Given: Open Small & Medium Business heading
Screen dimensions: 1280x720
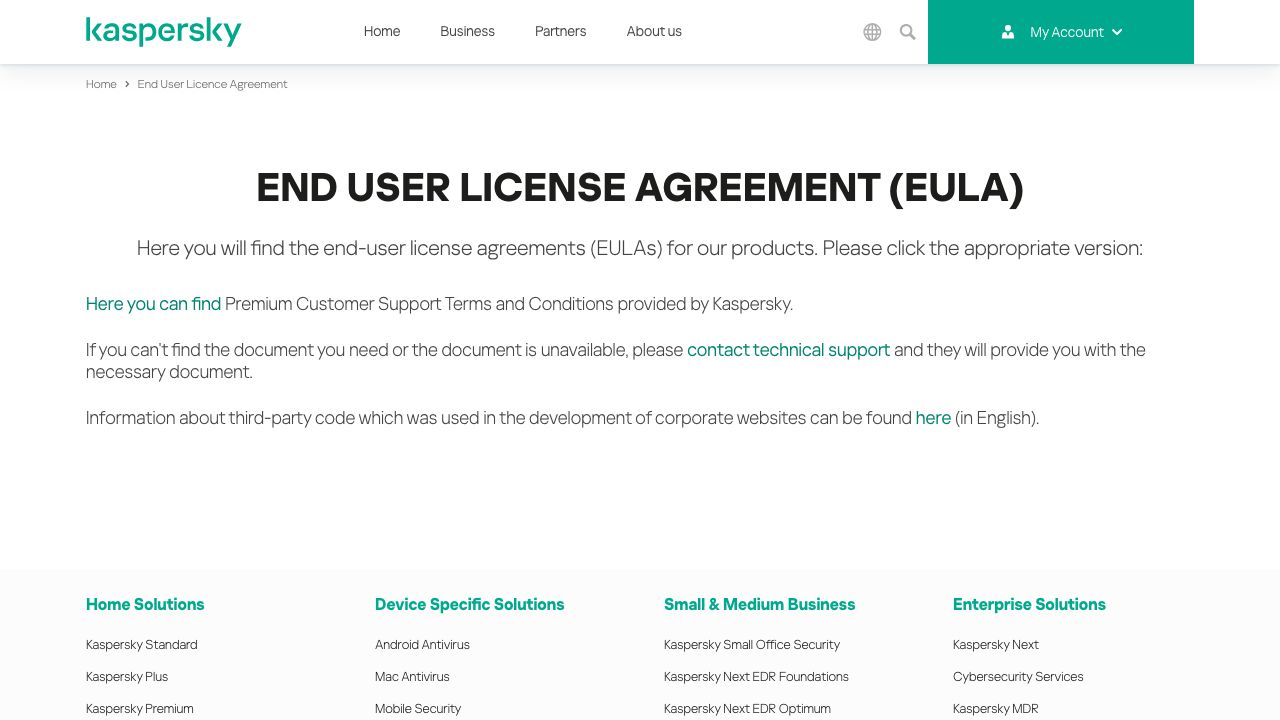Looking at the screenshot, I should tap(759, 604).
